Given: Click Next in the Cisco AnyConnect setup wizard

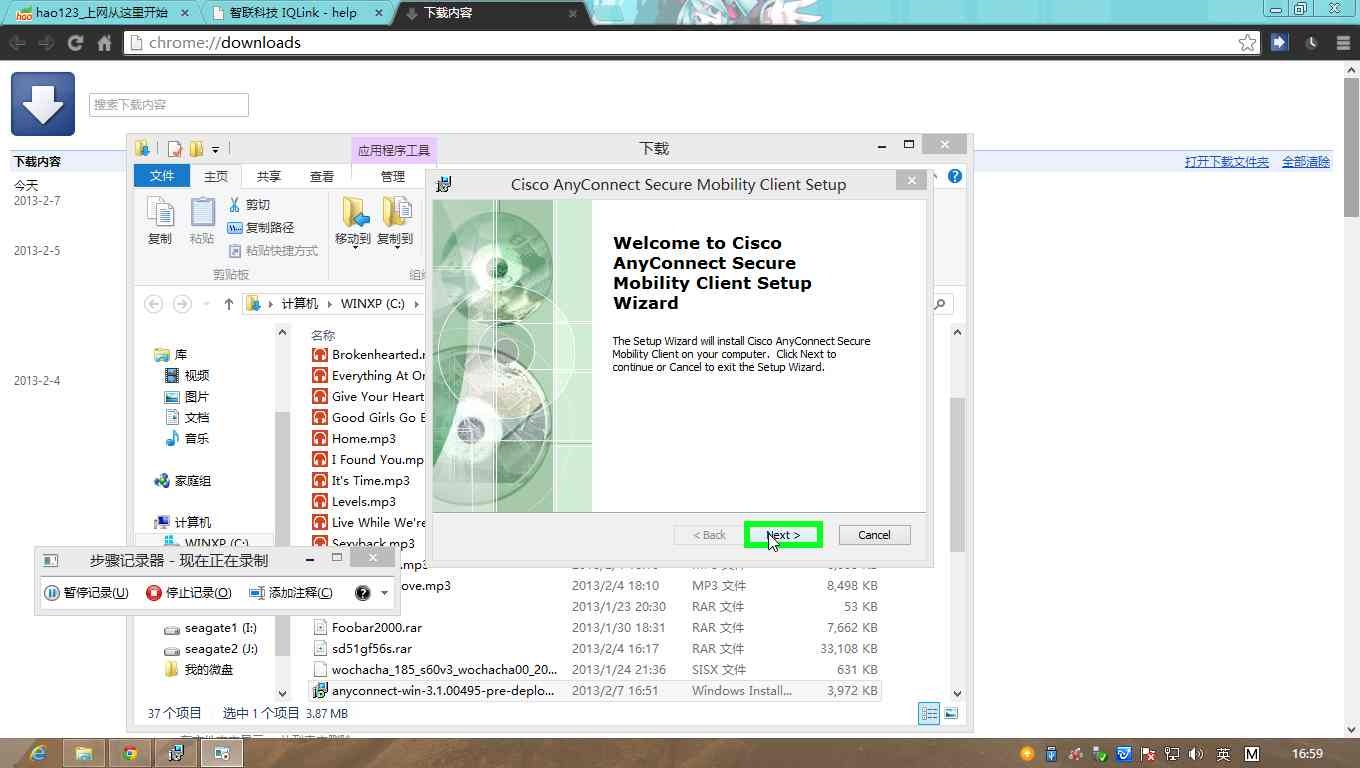Looking at the screenshot, I should pos(783,535).
